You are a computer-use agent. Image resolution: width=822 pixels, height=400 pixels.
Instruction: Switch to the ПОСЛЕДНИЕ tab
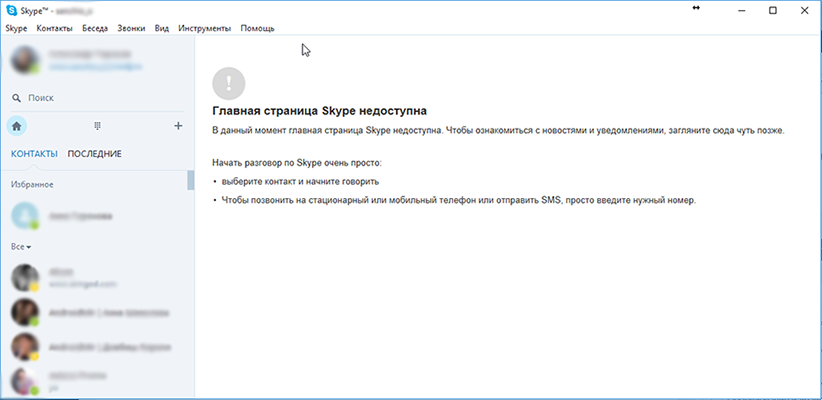95,154
